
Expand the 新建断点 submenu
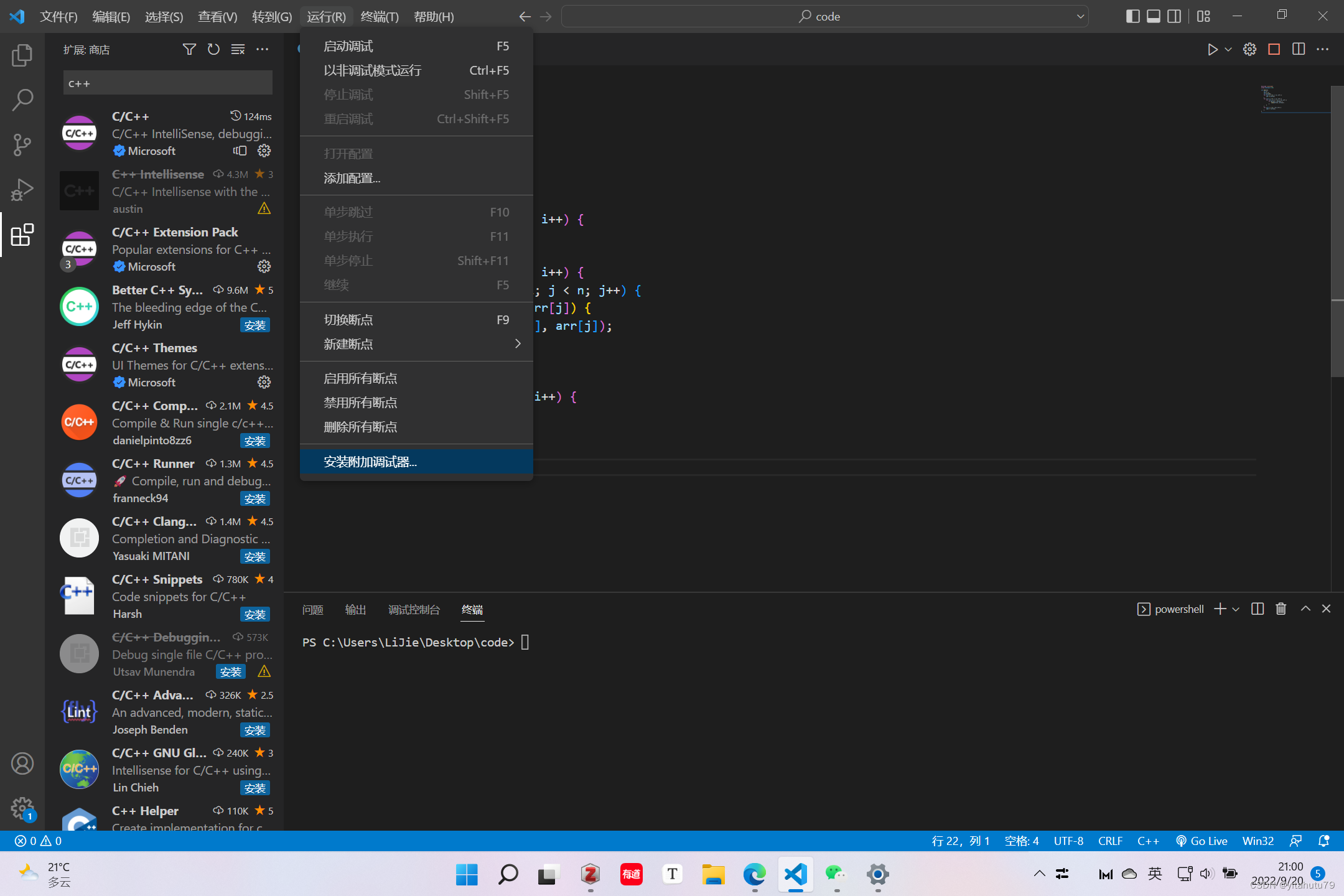click(x=416, y=344)
